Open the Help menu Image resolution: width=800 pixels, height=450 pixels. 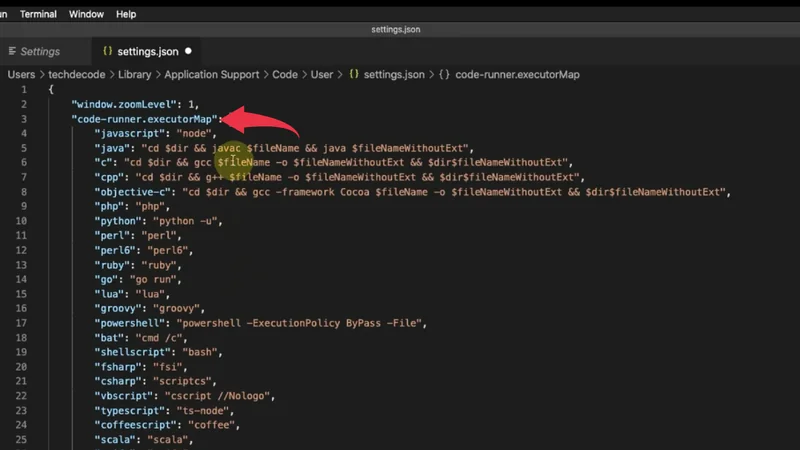point(126,14)
